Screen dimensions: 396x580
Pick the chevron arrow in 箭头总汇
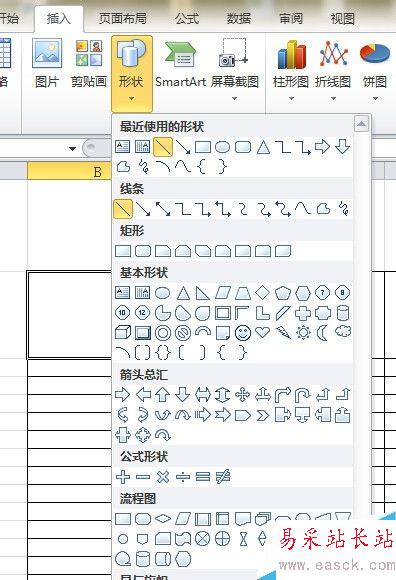263,415
